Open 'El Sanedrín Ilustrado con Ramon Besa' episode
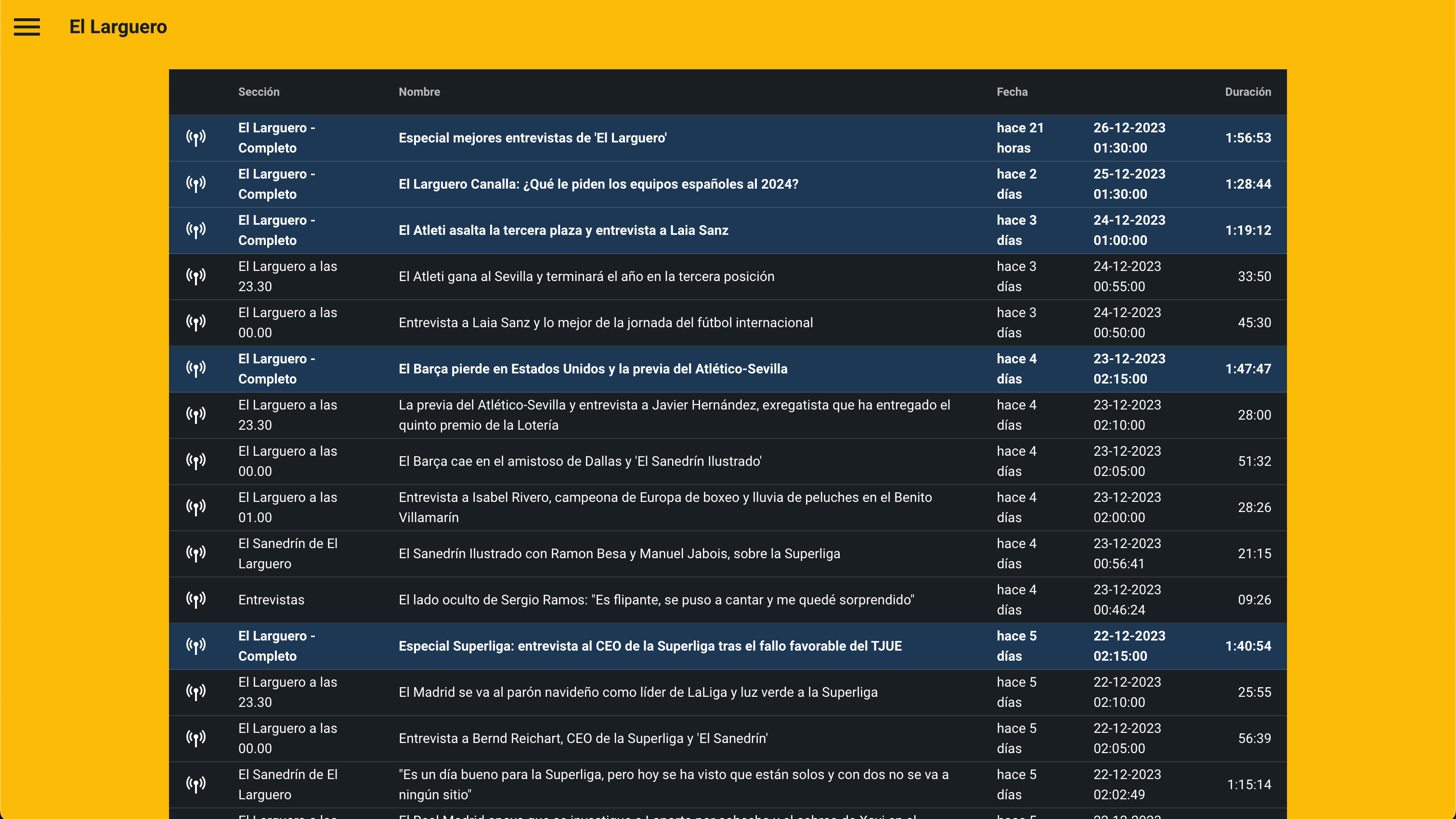Image resolution: width=1456 pixels, height=819 pixels. pos(619,553)
